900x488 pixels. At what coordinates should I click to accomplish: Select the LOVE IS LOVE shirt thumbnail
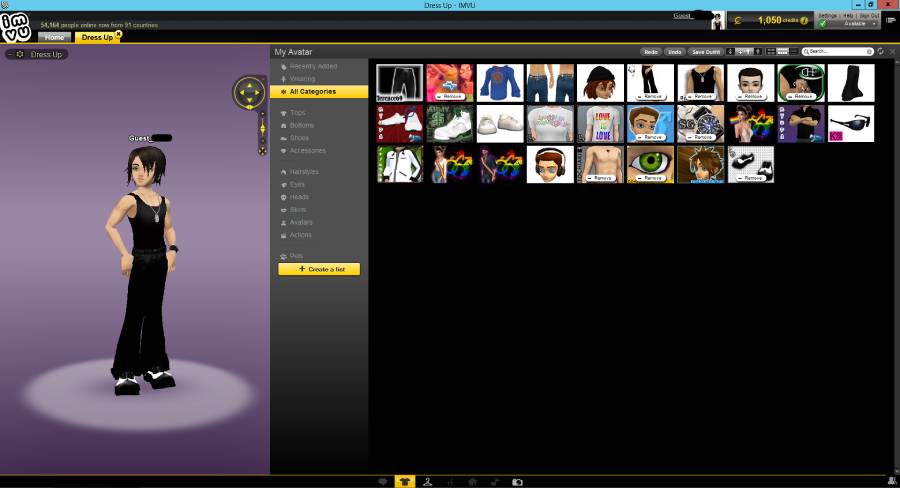600,123
